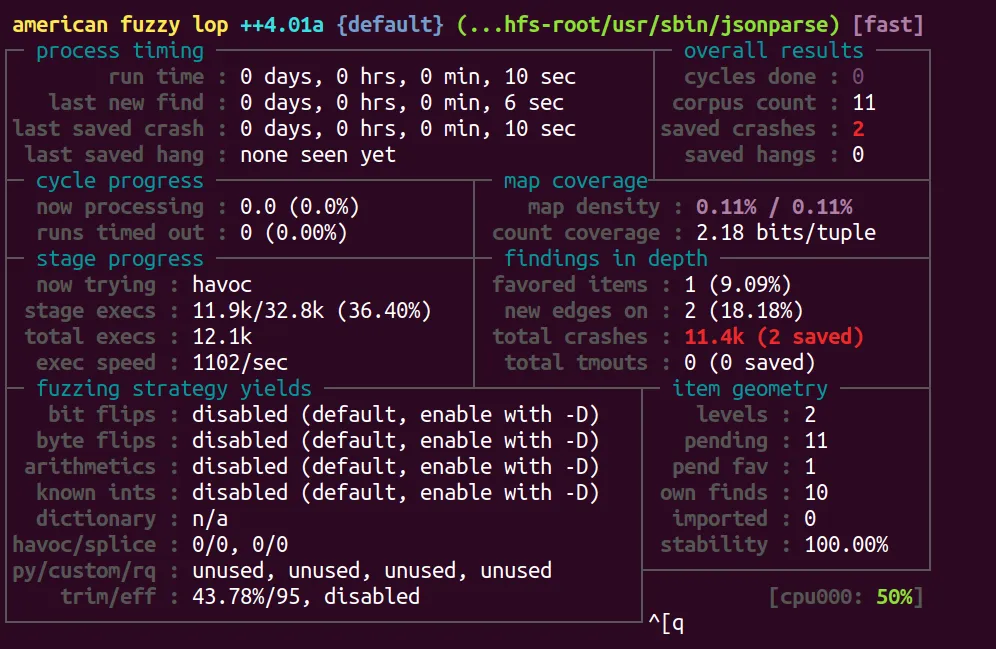Screen dimensions: 996x649
Task: Select the version string "++4.01a"
Action: tap(282, 25)
